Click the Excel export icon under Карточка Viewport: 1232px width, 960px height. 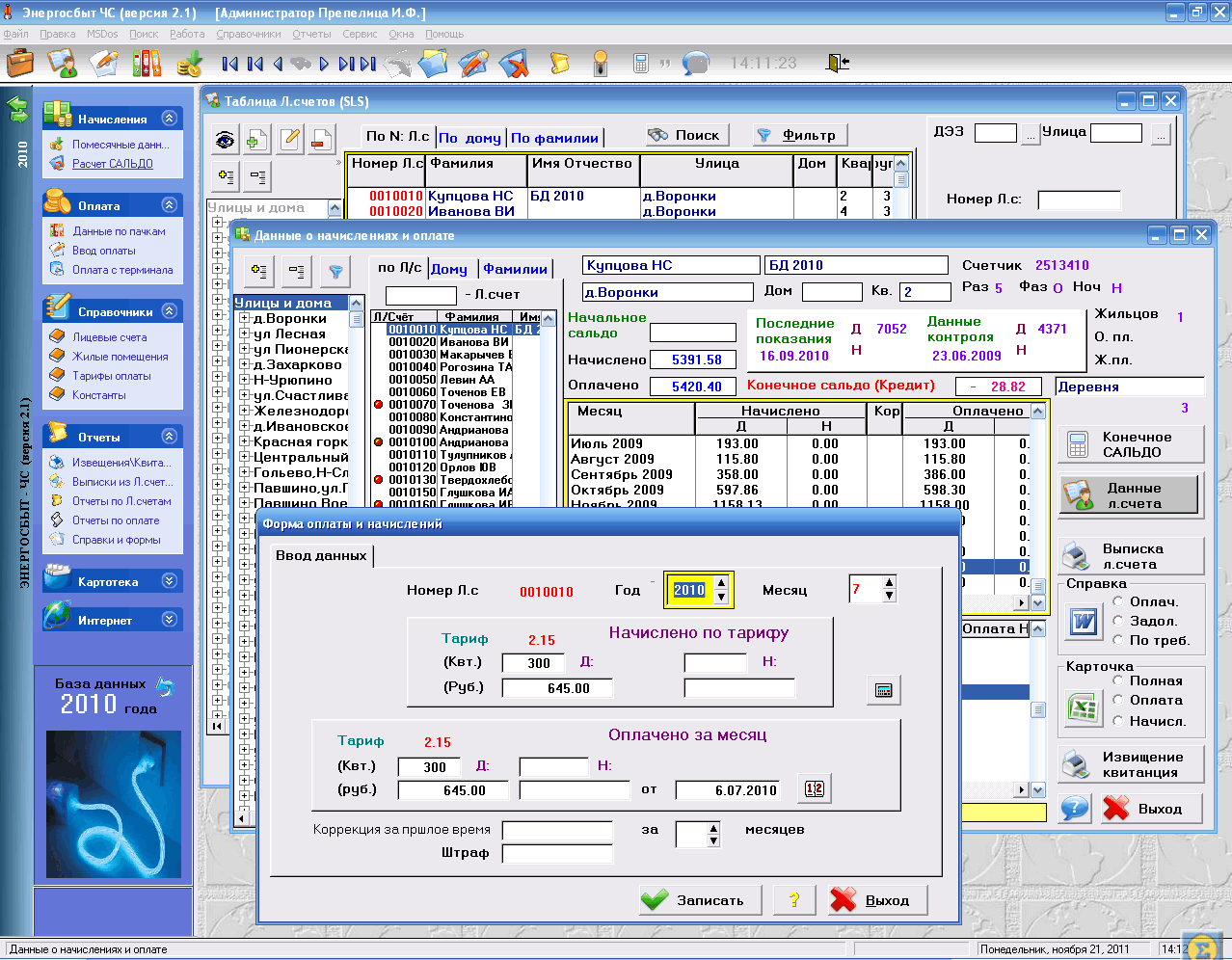coord(1084,708)
